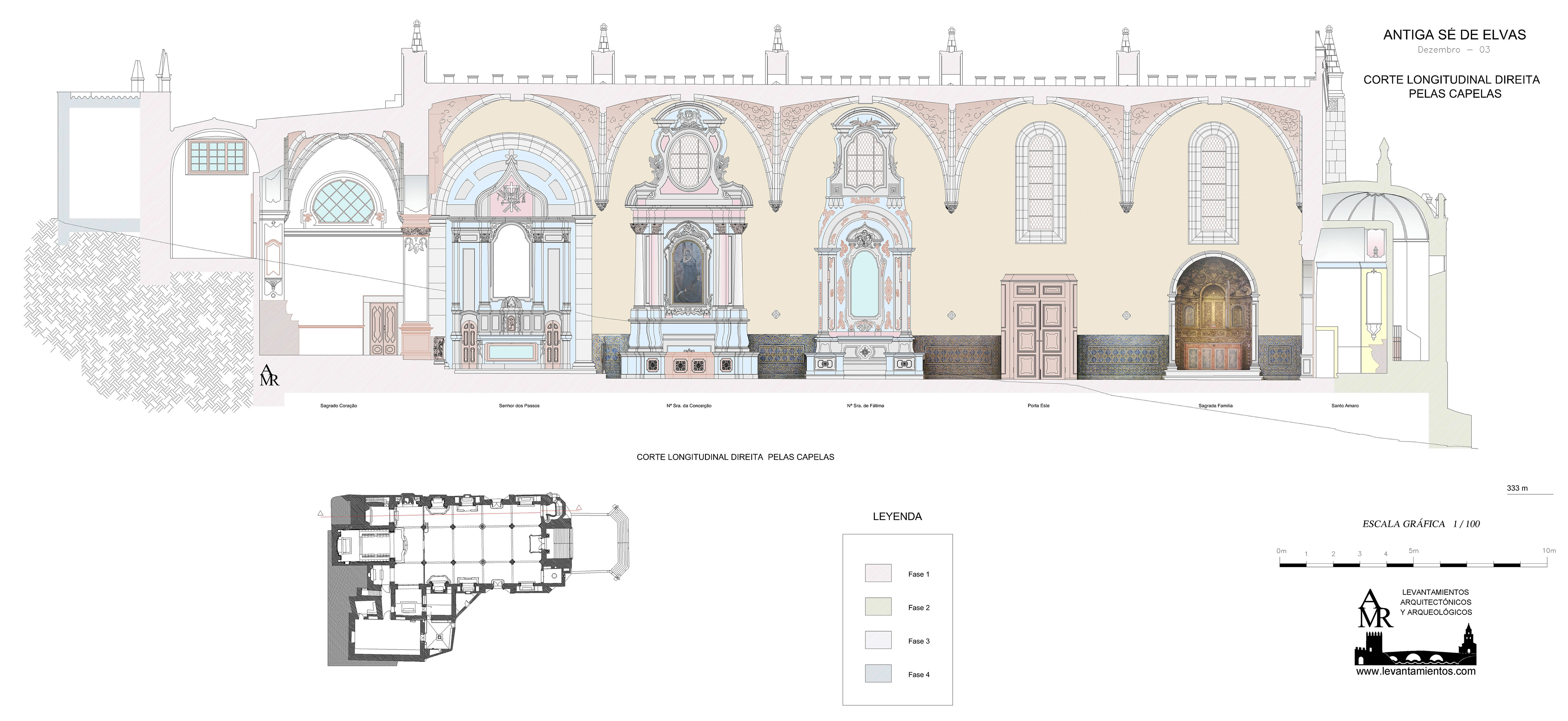Click the Senhor dos Passos label

519,406
